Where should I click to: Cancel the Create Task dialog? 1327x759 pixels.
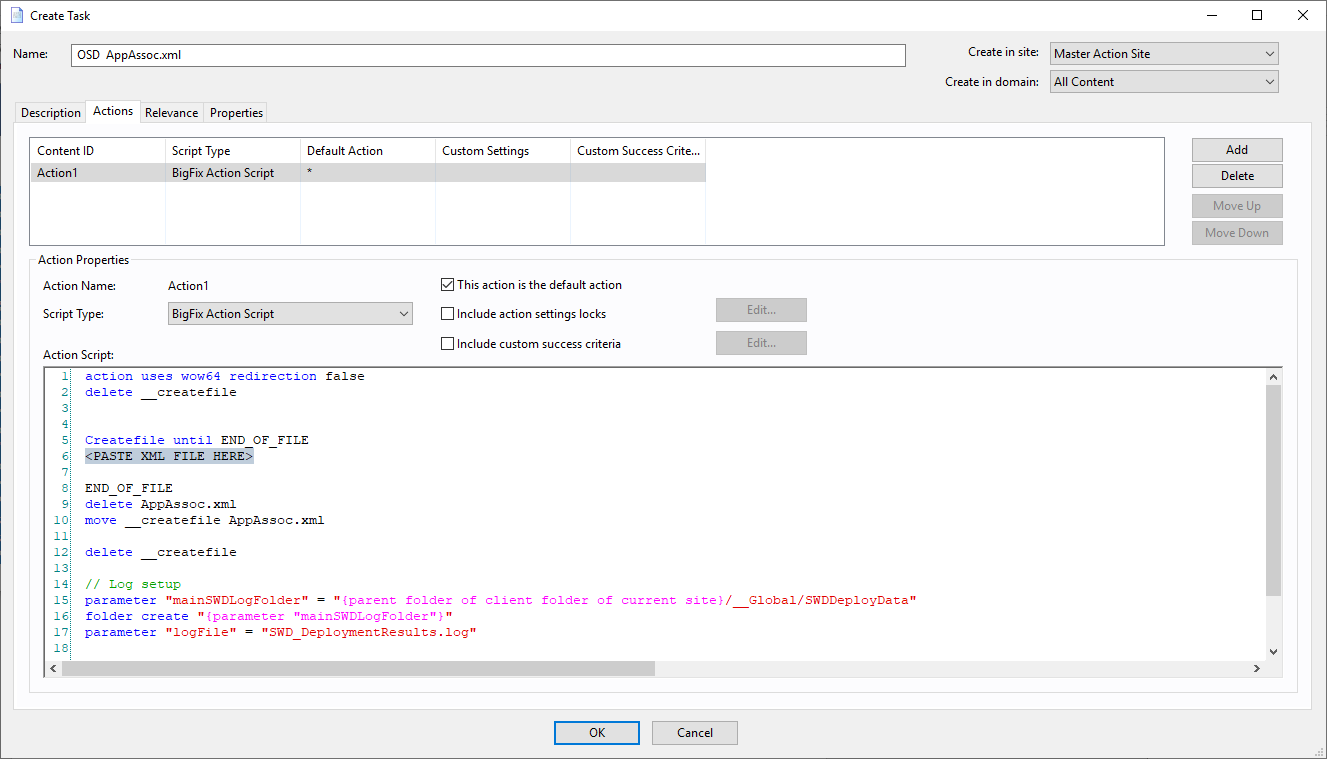point(695,733)
